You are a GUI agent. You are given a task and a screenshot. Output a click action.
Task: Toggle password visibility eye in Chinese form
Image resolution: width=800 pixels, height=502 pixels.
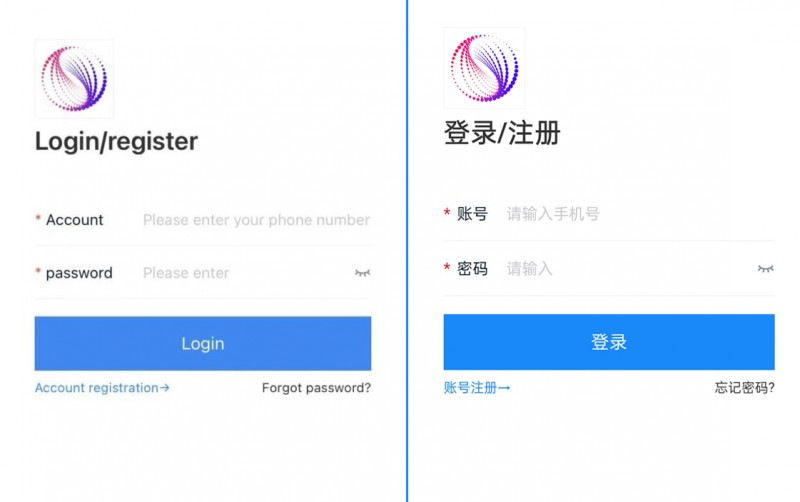click(x=765, y=269)
